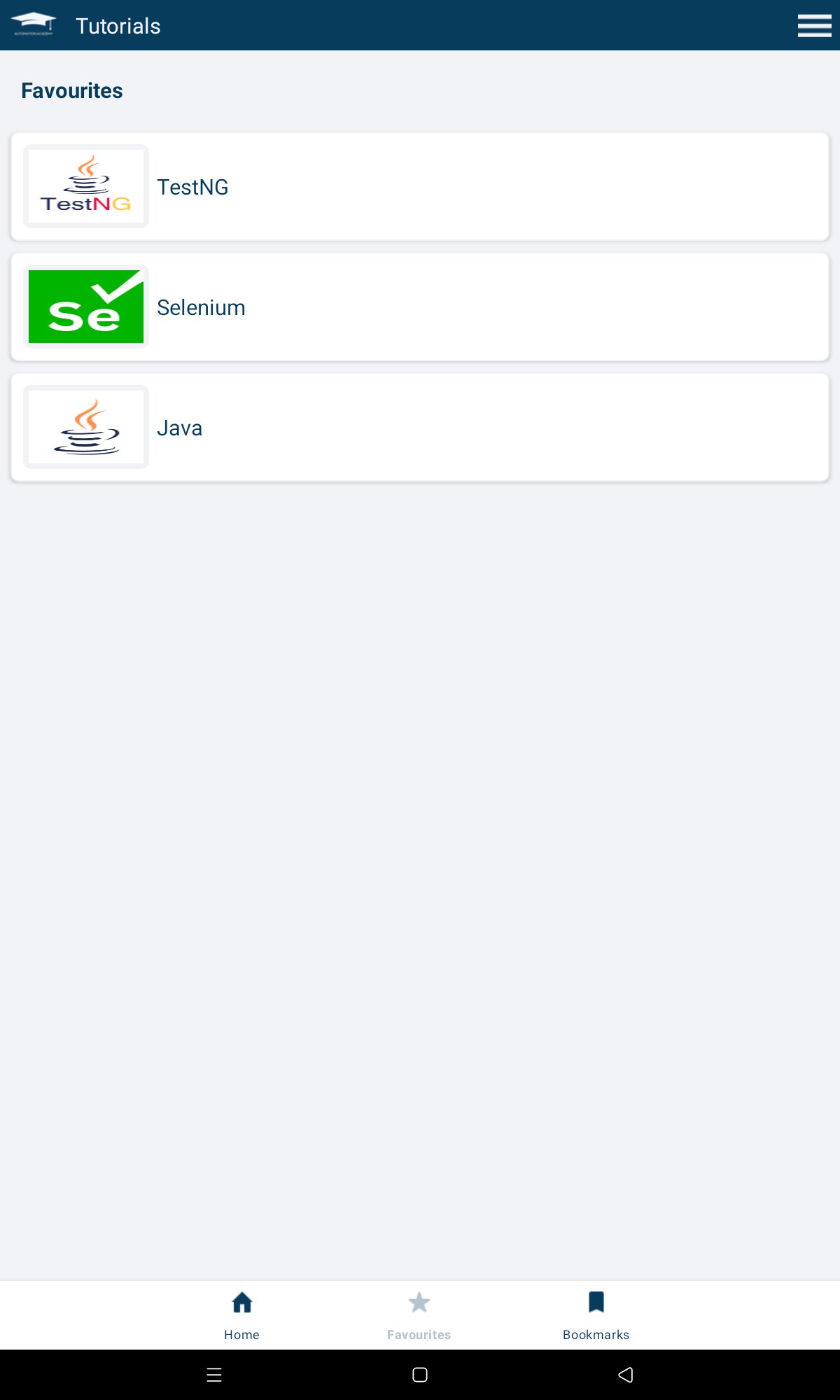Tap empty area of Selenium card

click(532, 307)
